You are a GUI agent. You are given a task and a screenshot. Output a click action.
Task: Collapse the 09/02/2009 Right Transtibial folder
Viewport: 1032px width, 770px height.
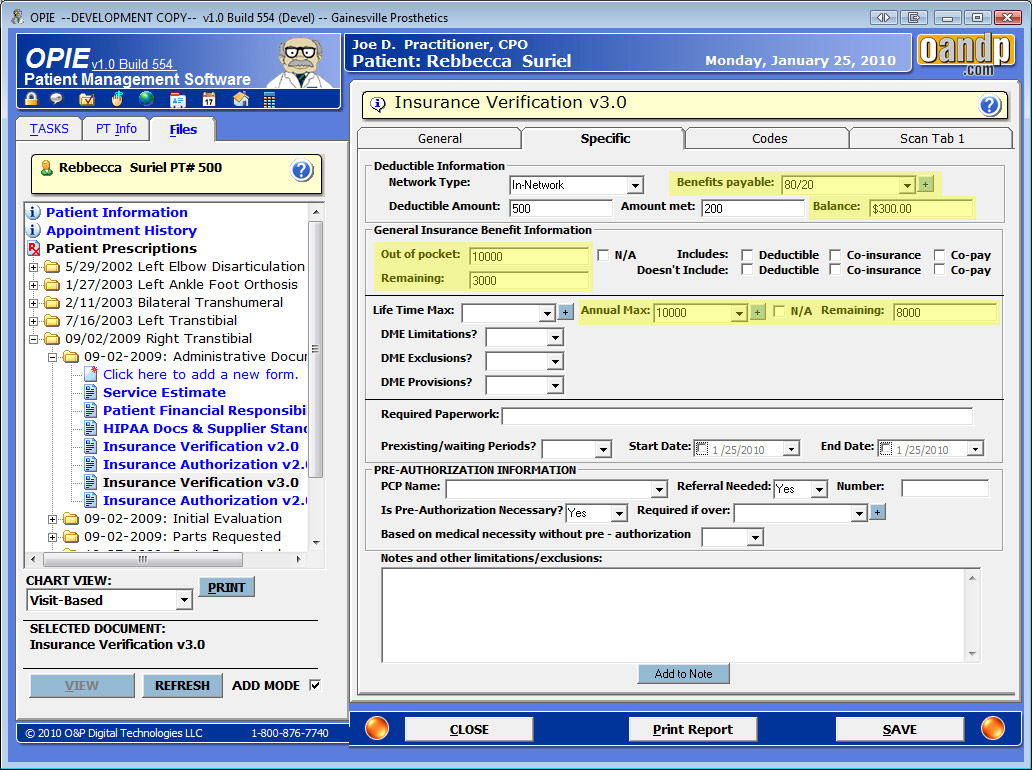[x=34, y=339]
